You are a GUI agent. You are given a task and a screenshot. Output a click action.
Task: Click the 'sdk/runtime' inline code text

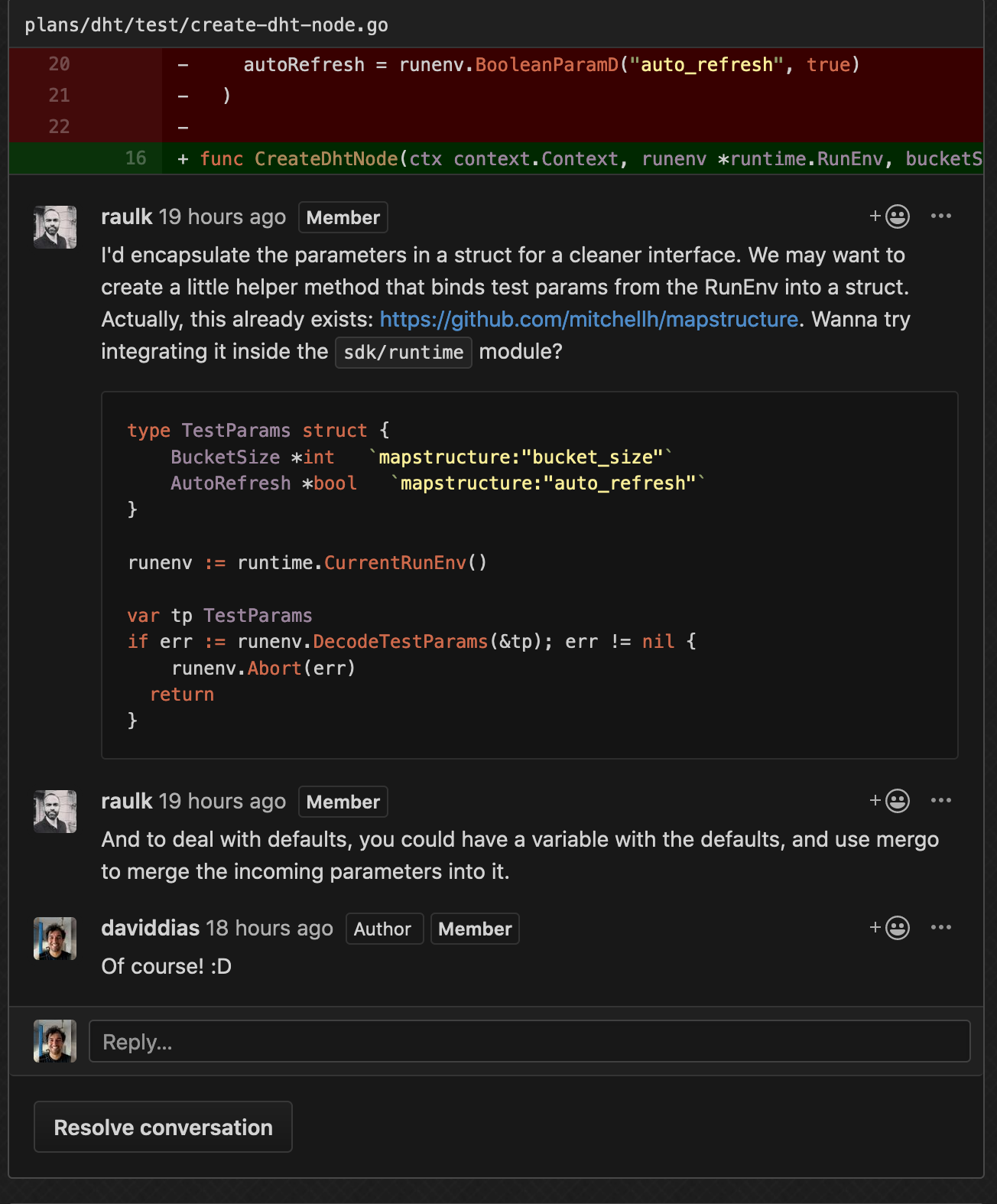click(x=404, y=353)
